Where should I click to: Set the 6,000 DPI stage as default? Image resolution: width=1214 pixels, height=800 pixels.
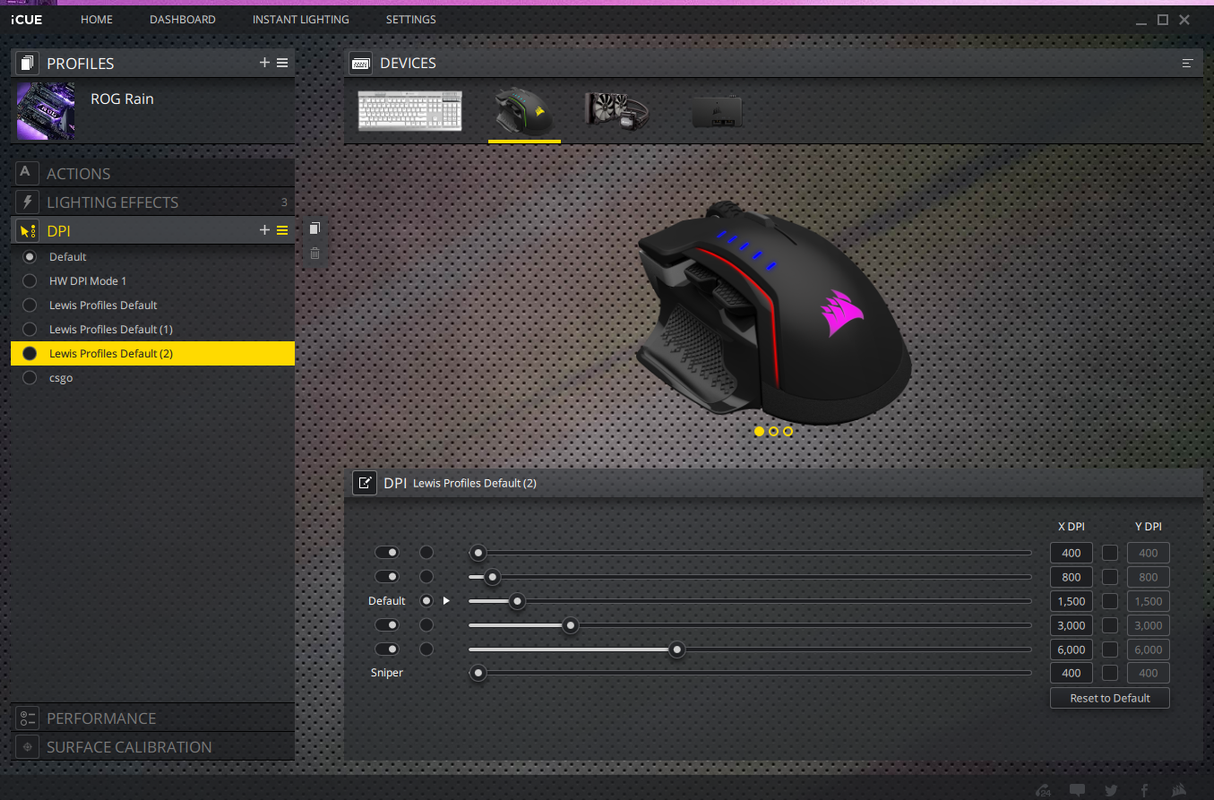(x=427, y=649)
